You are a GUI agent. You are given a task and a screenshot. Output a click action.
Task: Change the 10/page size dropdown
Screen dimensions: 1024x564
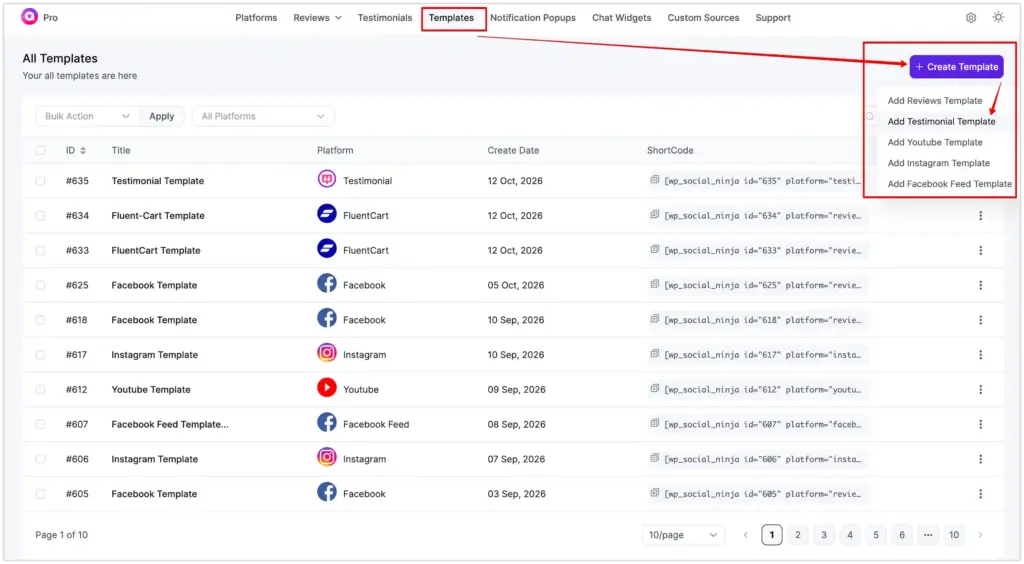coord(683,535)
